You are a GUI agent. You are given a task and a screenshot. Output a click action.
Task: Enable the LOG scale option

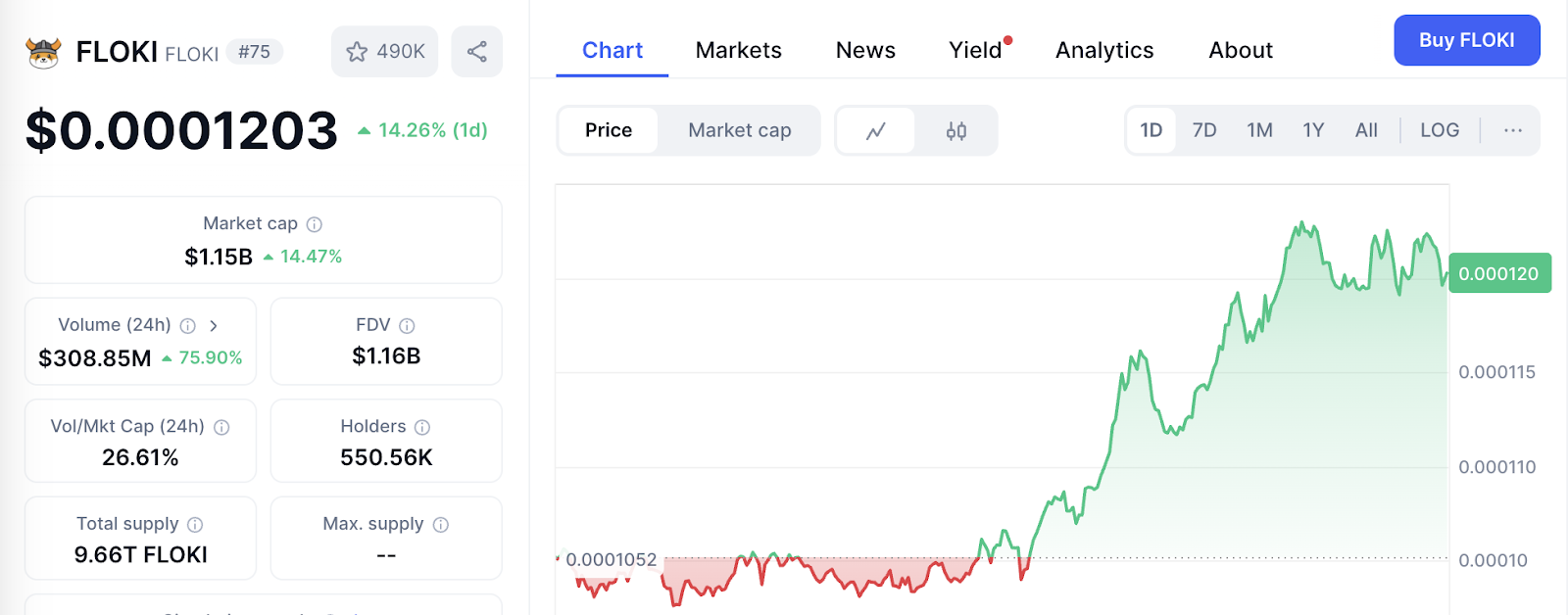click(x=1440, y=130)
